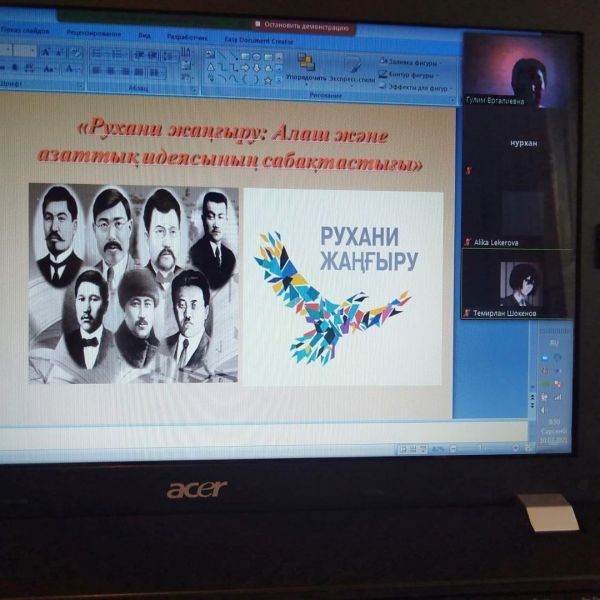Open Shape Fill (Заливка фигуры) dropdown
Viewport: 600px width, 600px height.
pos(410,59)
